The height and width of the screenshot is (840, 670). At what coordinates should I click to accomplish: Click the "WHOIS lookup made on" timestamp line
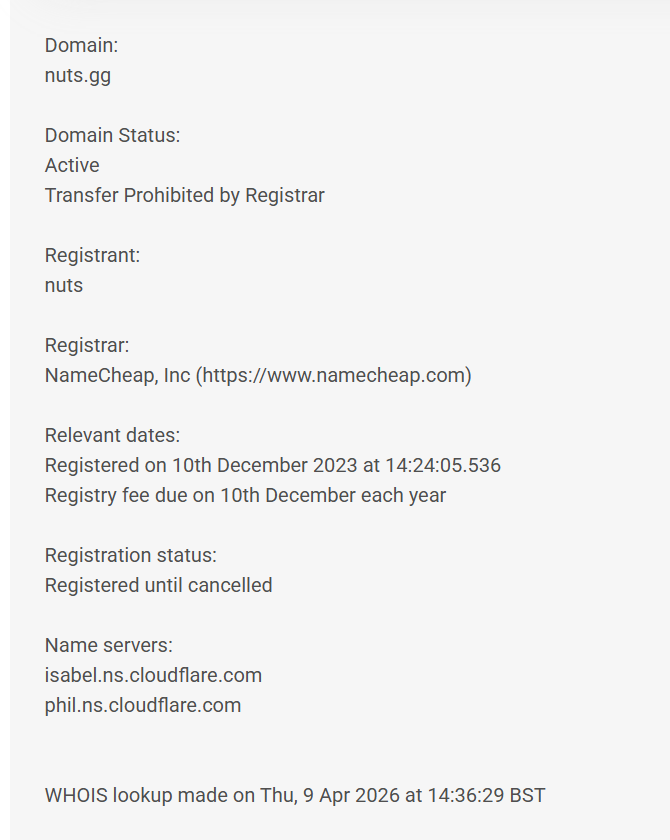pos(295,795)
